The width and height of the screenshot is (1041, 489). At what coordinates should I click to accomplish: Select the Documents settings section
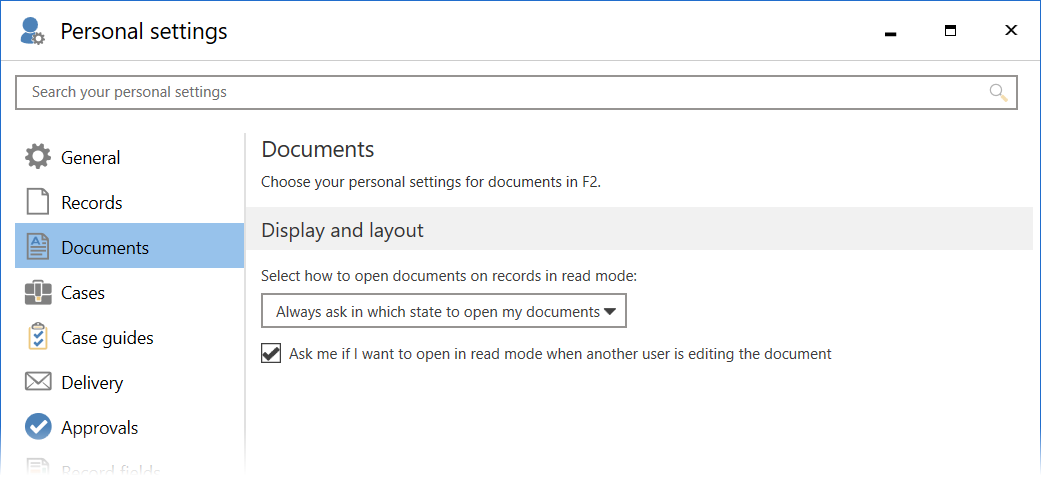[x=129, y=246]
